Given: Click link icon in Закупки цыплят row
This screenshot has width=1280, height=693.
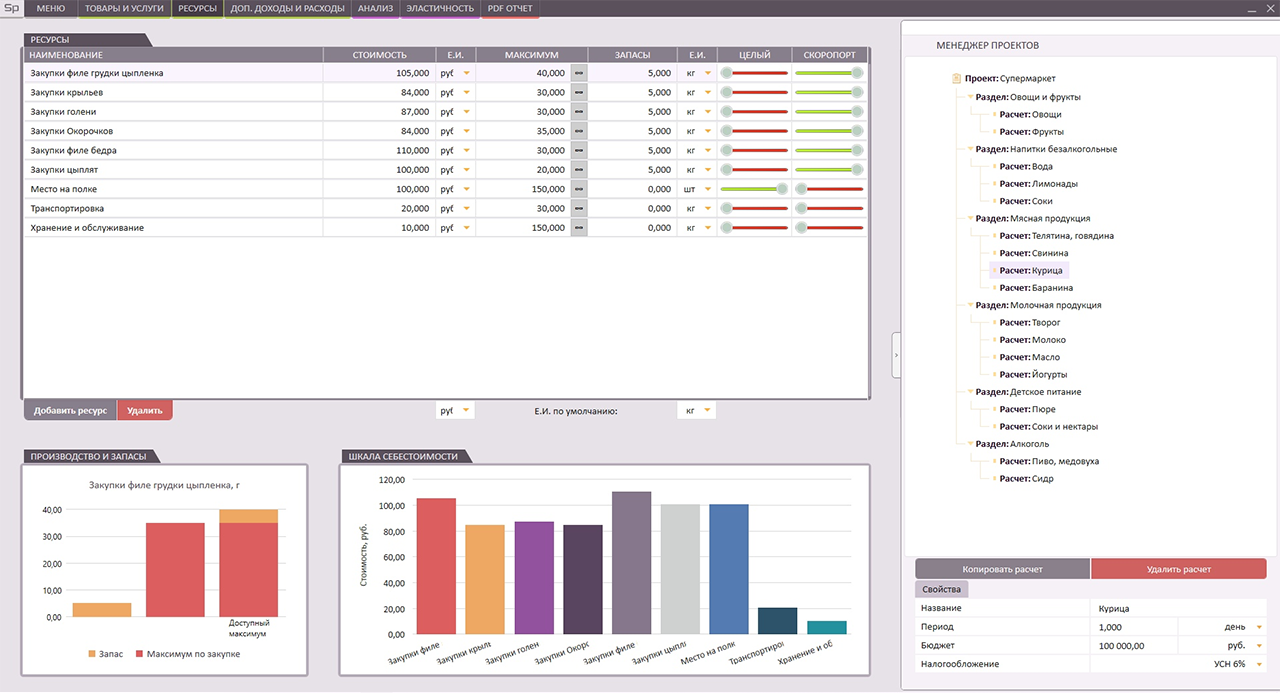Looking at the screenshot, I should (x=578, y=170).
